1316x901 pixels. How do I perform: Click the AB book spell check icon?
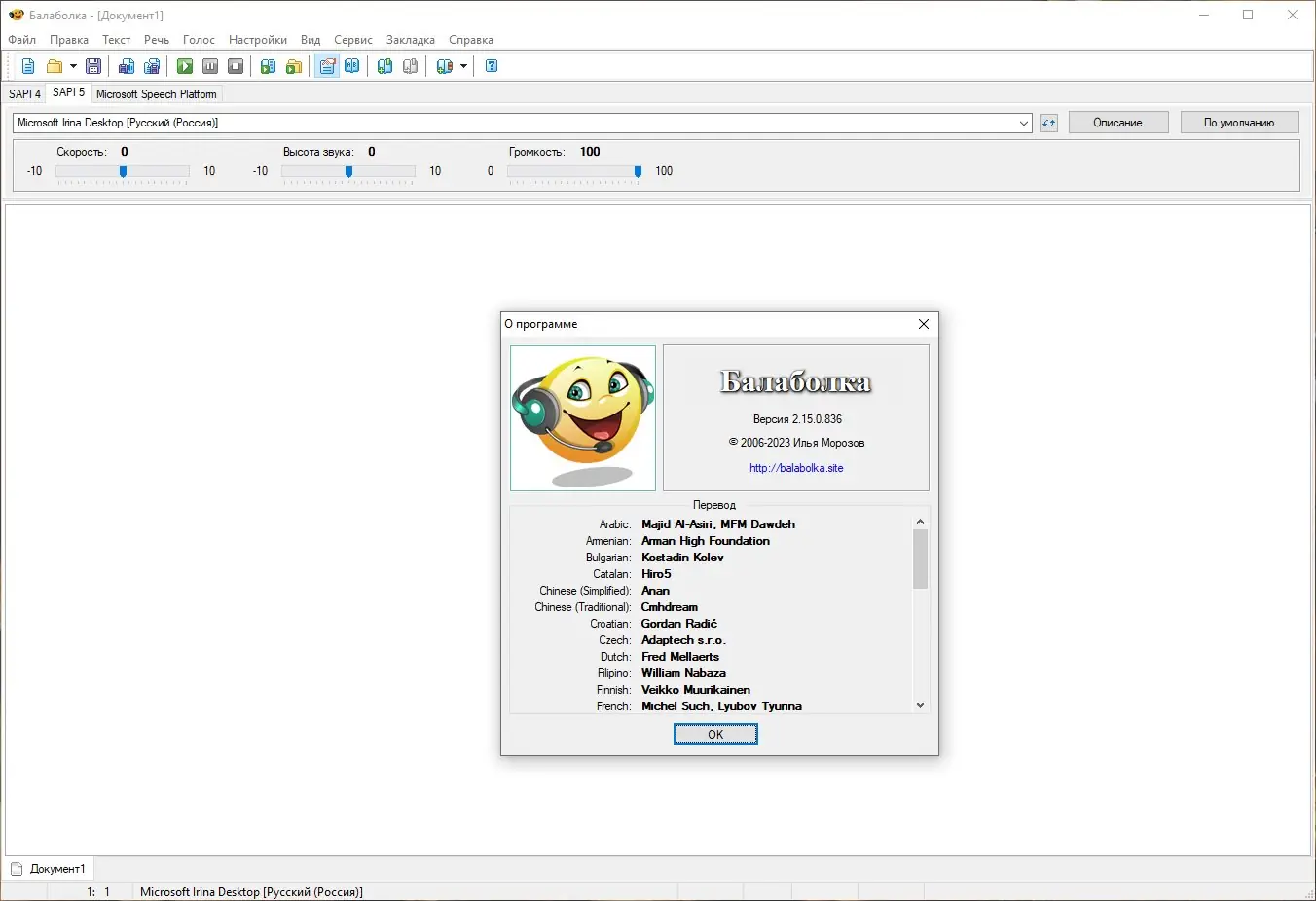click(352, 66)
